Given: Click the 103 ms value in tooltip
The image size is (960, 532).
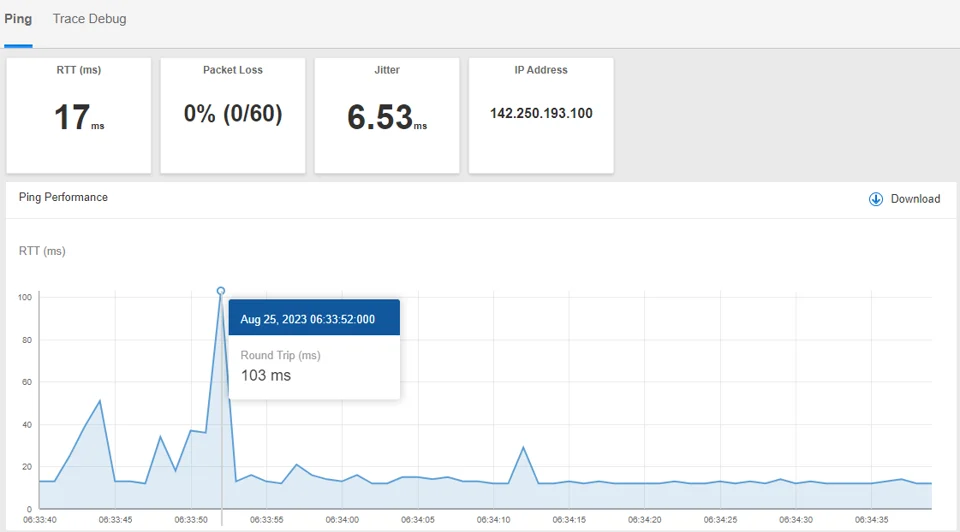Looking at the screenshot, I should (266, 375).
